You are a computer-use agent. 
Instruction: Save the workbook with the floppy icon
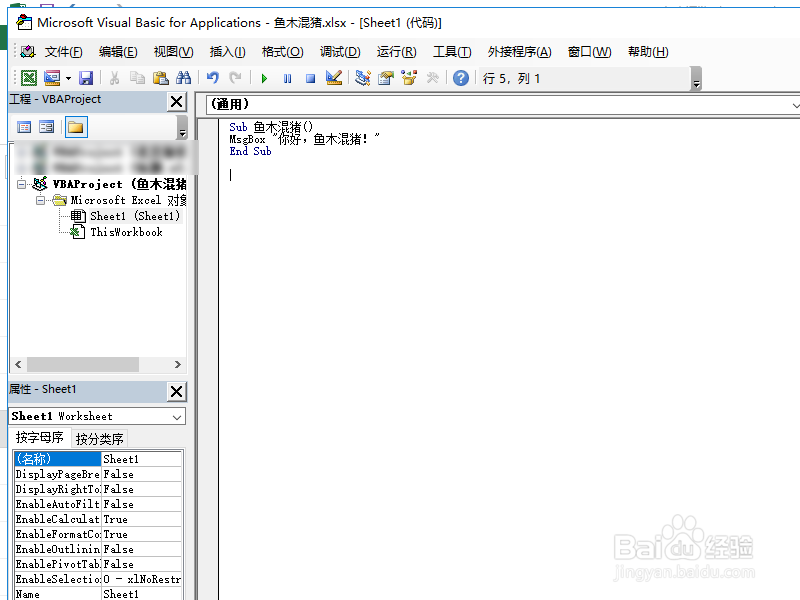tap(86, 78)
